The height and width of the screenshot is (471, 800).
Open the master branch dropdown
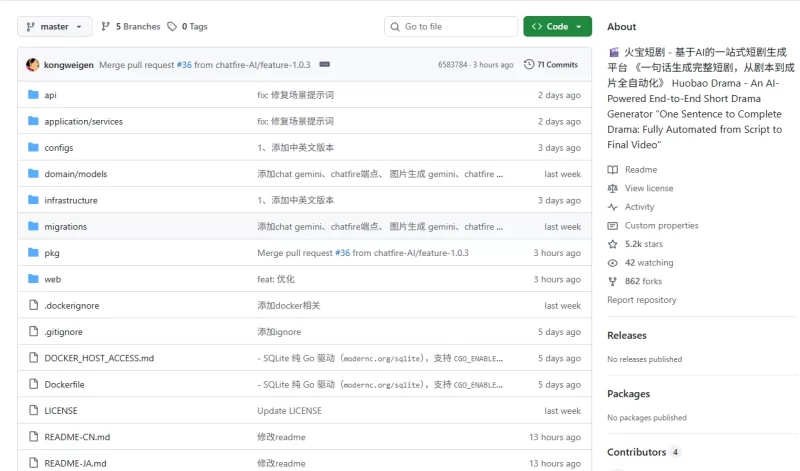[55, 27]
